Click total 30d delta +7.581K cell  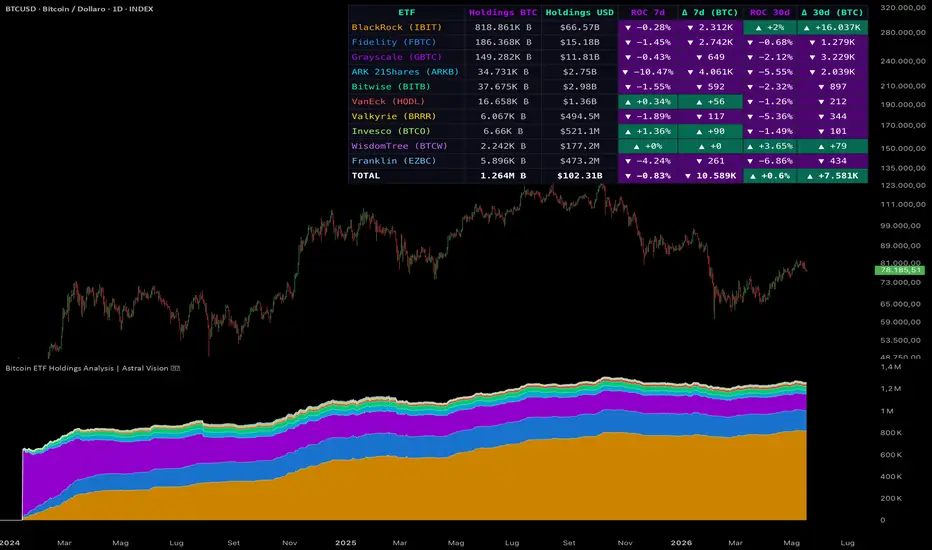832,176
